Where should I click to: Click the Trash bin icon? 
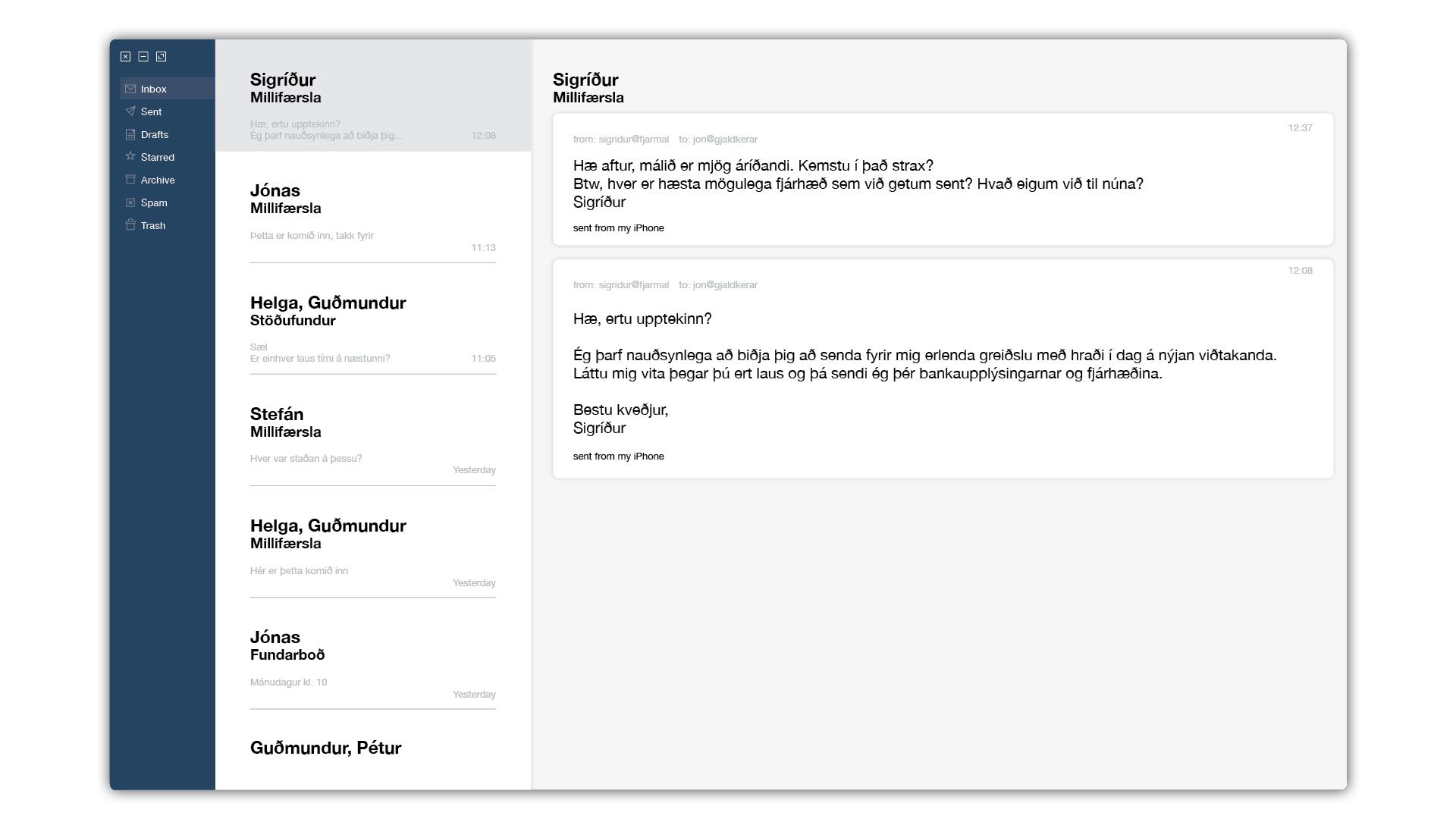[130, 225]
